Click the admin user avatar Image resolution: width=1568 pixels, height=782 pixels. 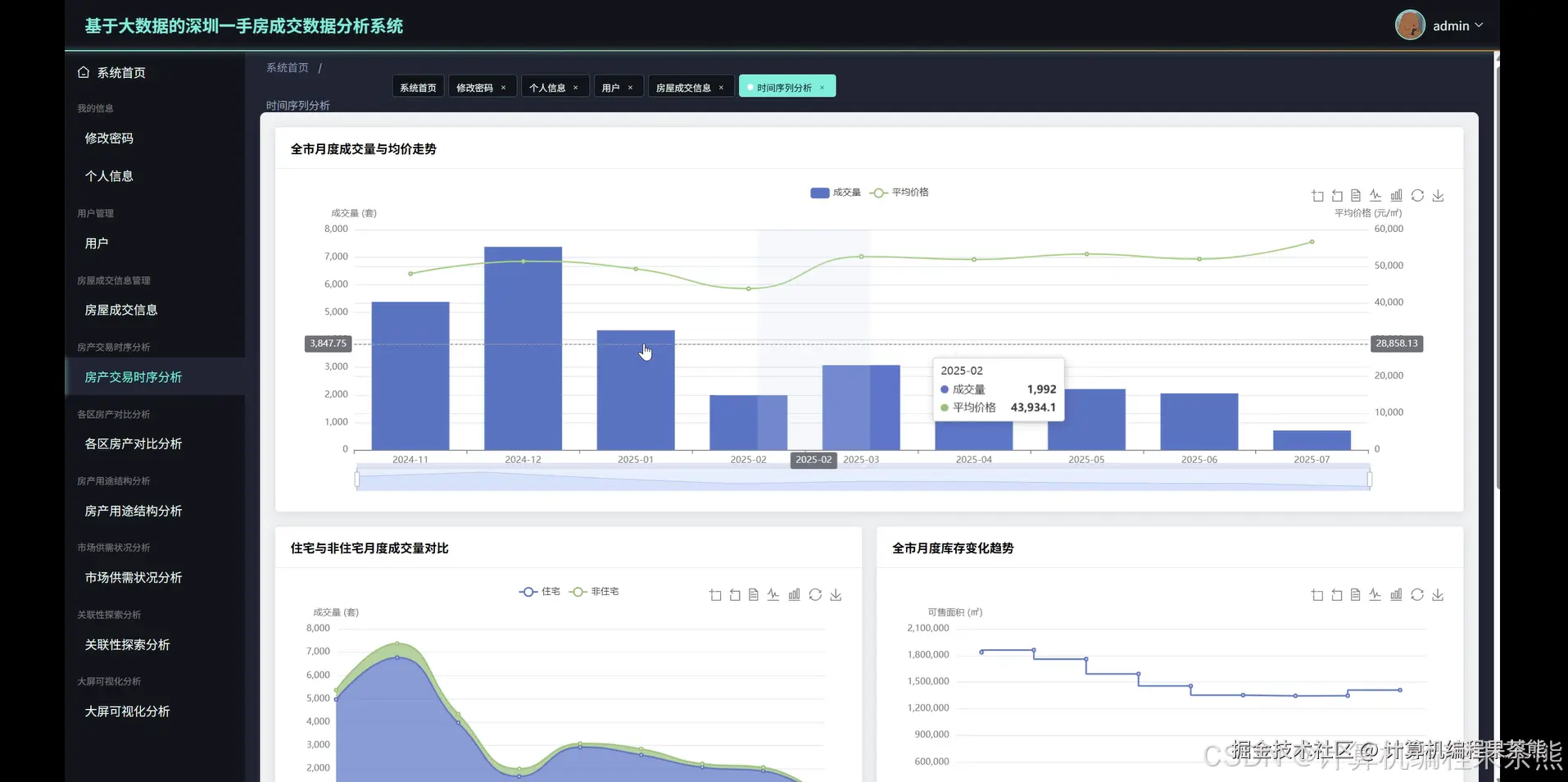[x=1410, y=25]
